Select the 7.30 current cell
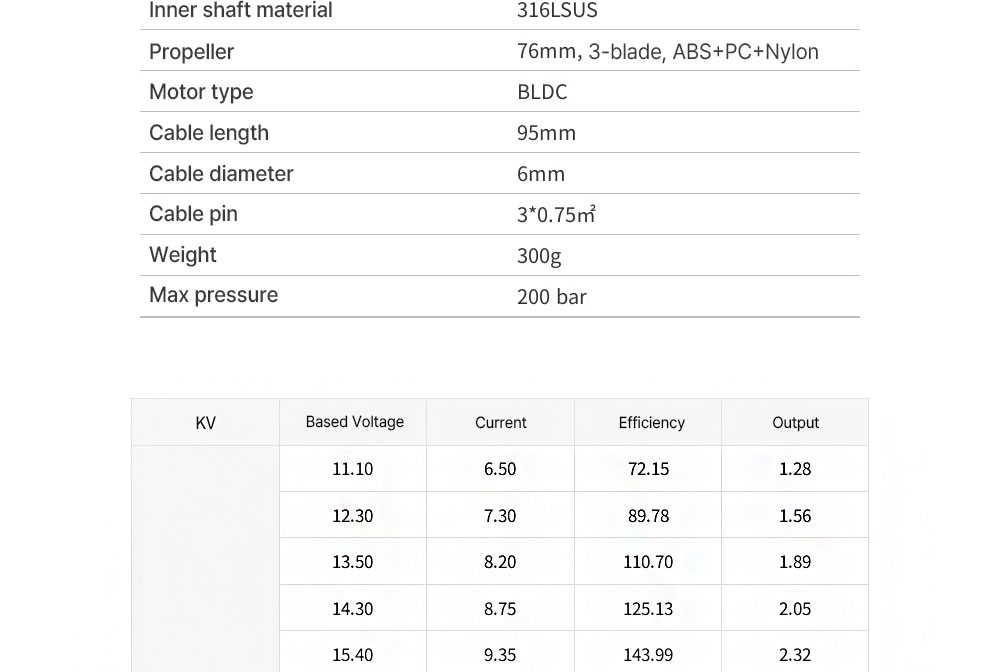This screenshot has width=1000, height=672. [x=500, y=516]
